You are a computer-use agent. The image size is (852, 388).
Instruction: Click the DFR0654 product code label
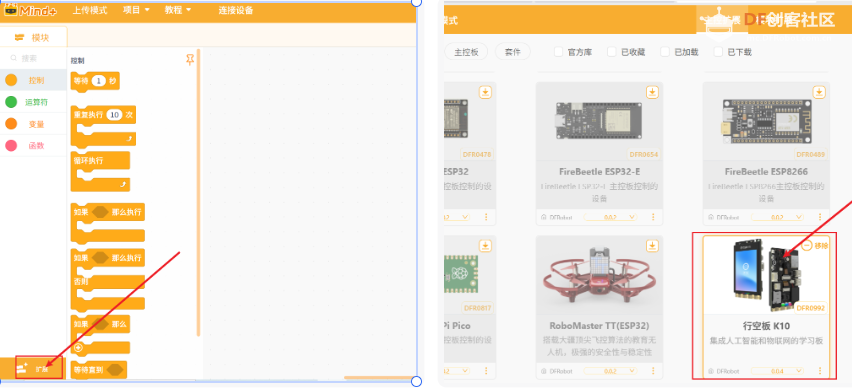click(x=644, y=154)
